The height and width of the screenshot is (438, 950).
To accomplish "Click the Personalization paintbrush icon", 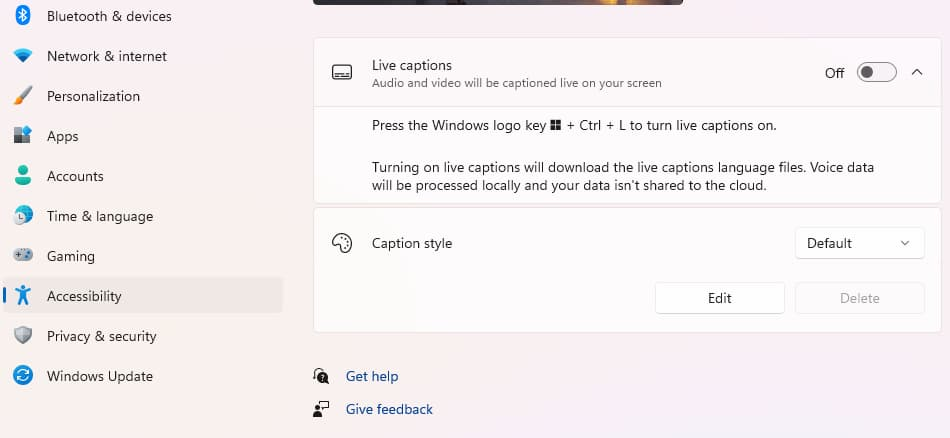I will [23, 96].
